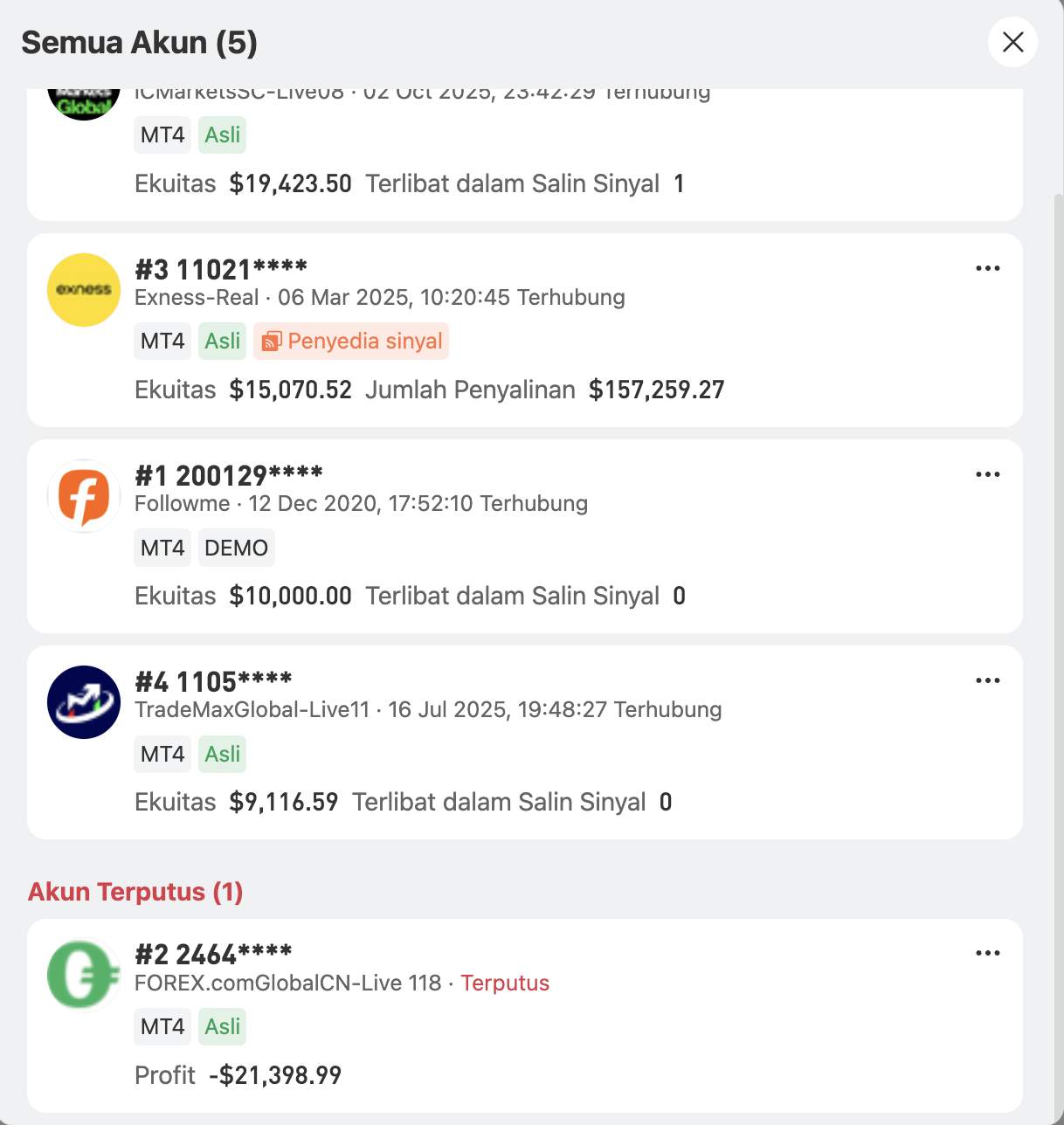Image resolution: width=1064 pixels, height=1125 pixels.
Task: Click the TradeMaxGlobal account logo
Action: [x=83, y=702]
